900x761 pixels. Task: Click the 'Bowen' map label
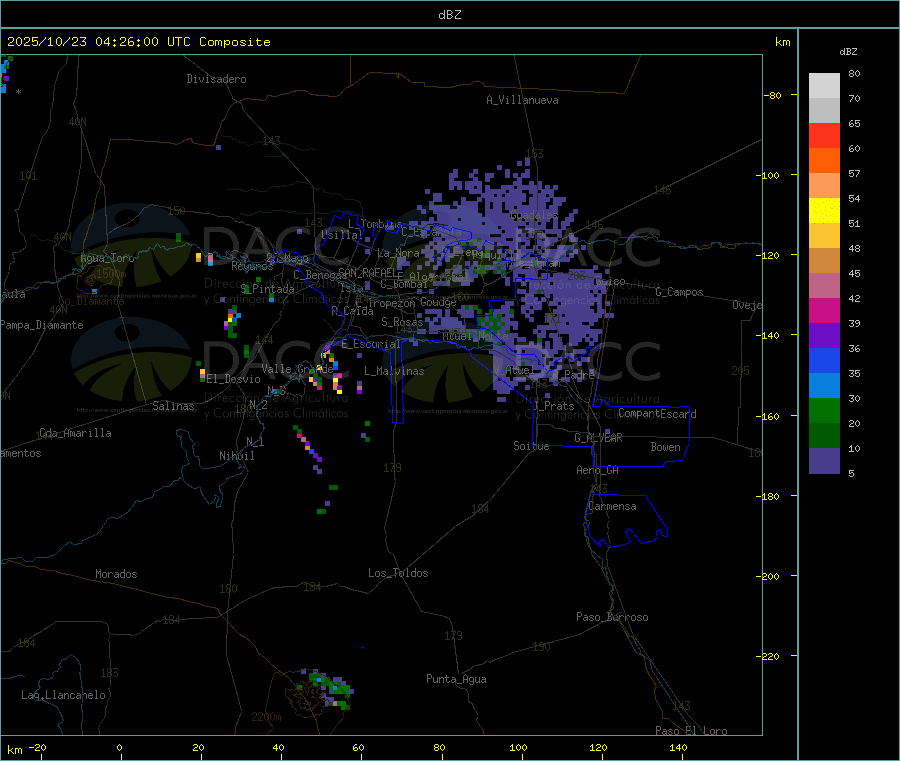click(665, 447)
